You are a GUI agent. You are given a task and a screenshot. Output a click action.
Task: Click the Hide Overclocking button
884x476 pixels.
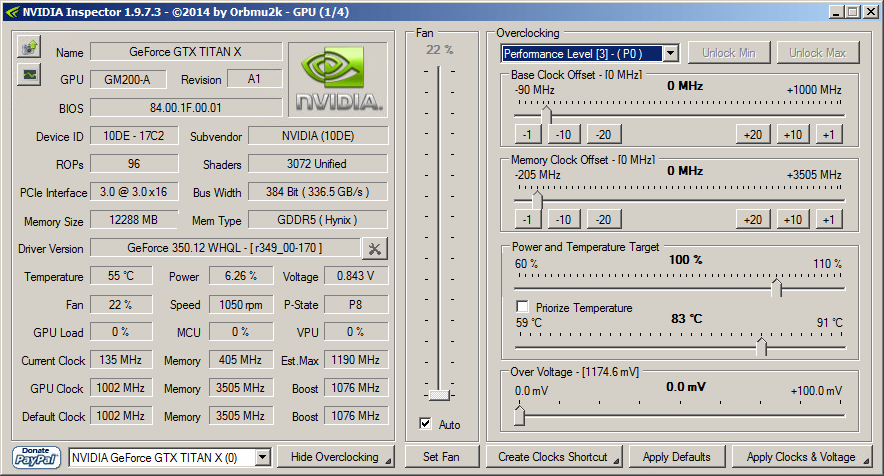335,457
